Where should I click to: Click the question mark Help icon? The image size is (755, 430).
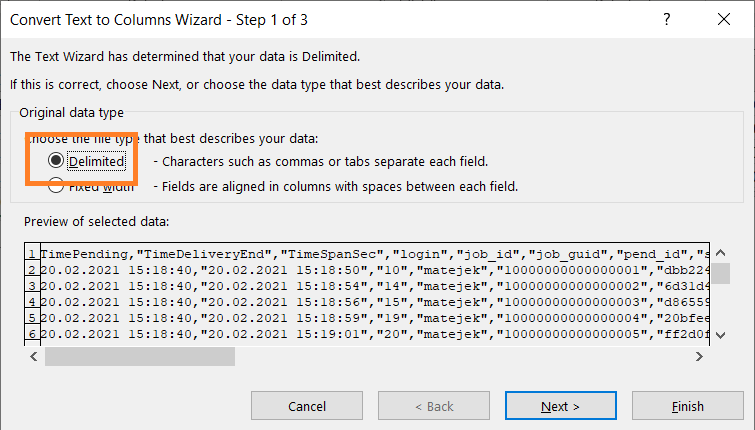667,19
